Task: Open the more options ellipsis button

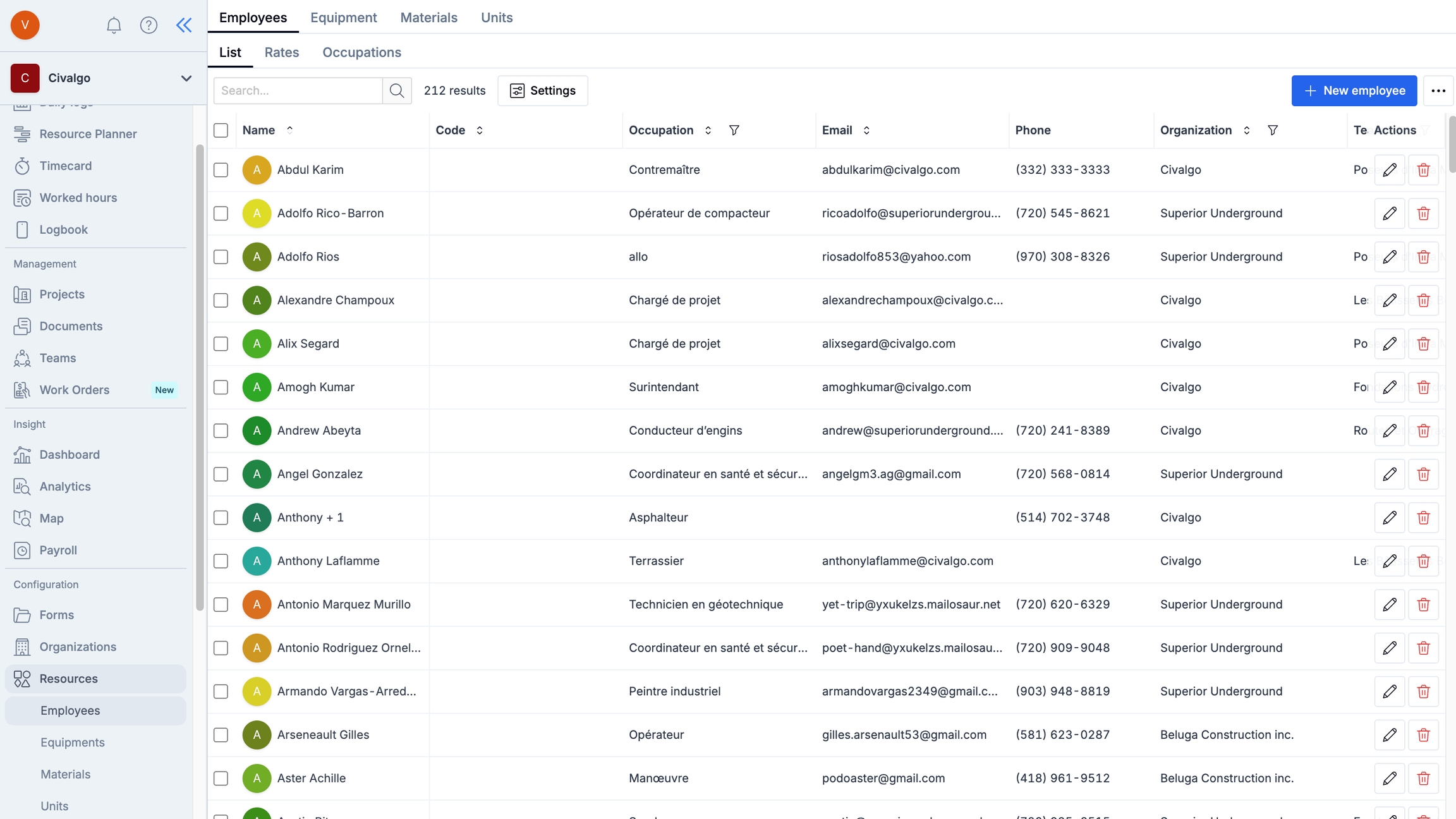Action: coord(1438,90)
